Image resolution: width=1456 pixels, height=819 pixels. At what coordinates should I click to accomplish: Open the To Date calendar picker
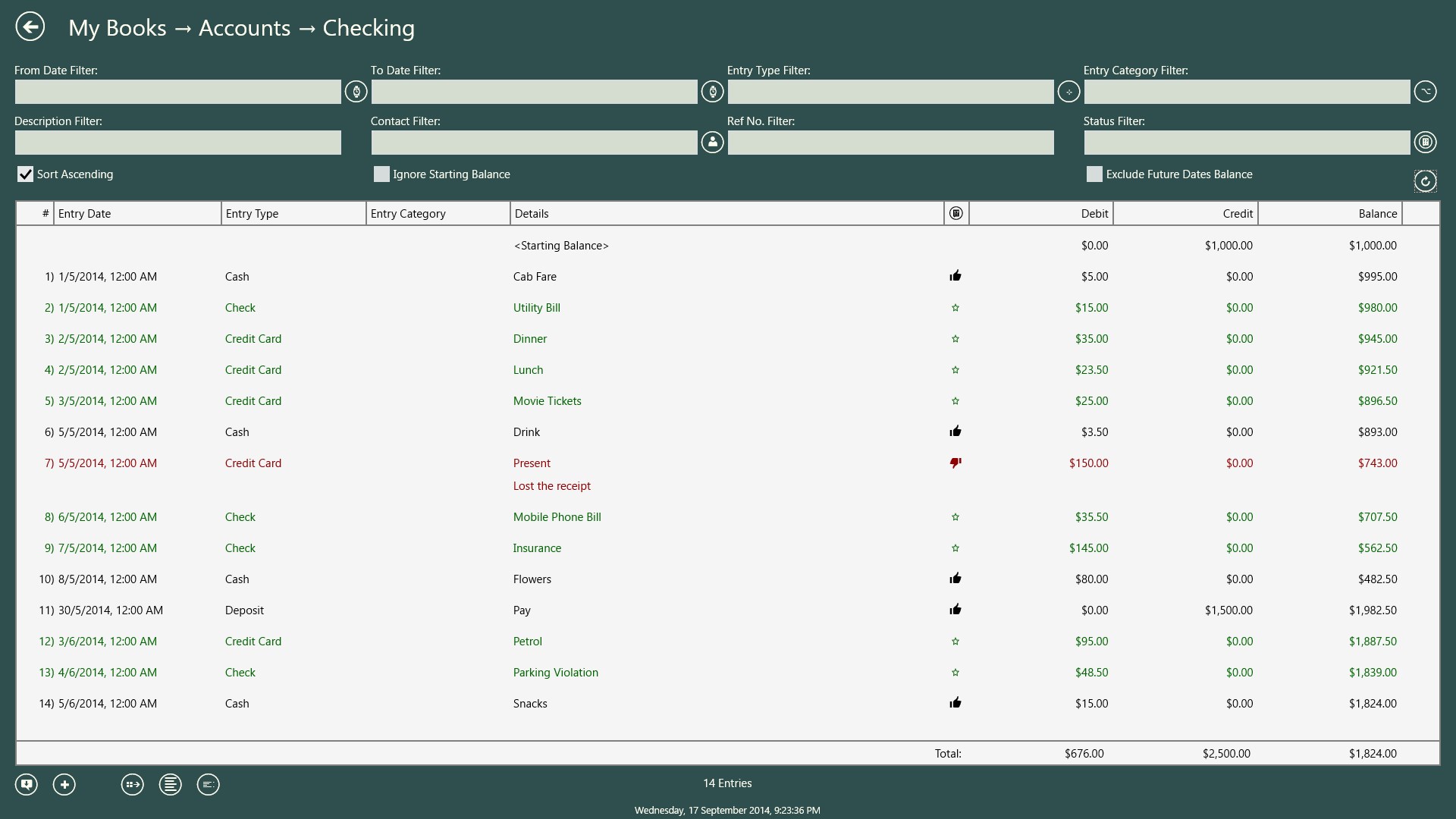coord(712,92)
